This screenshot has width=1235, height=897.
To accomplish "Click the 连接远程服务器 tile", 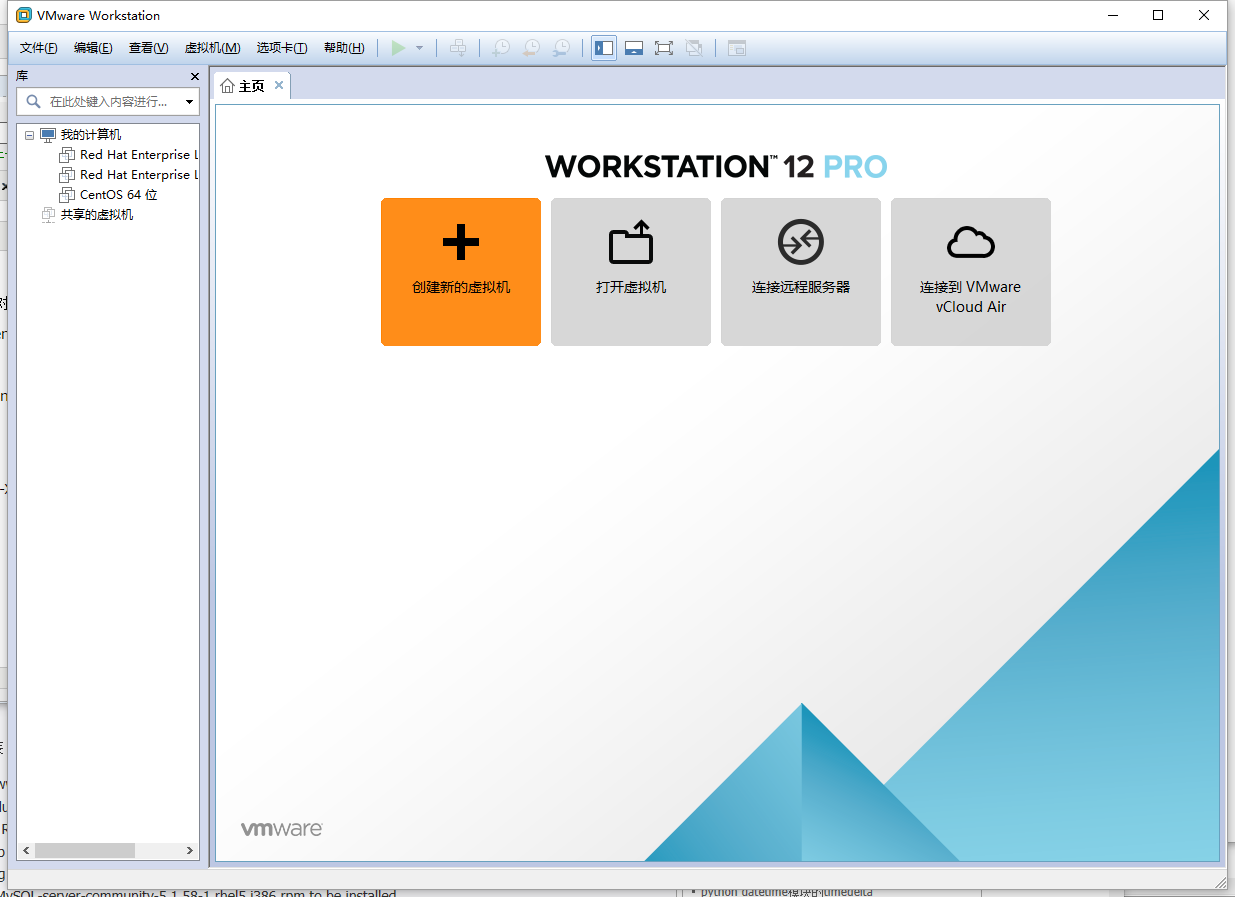I will coord(801,272).
